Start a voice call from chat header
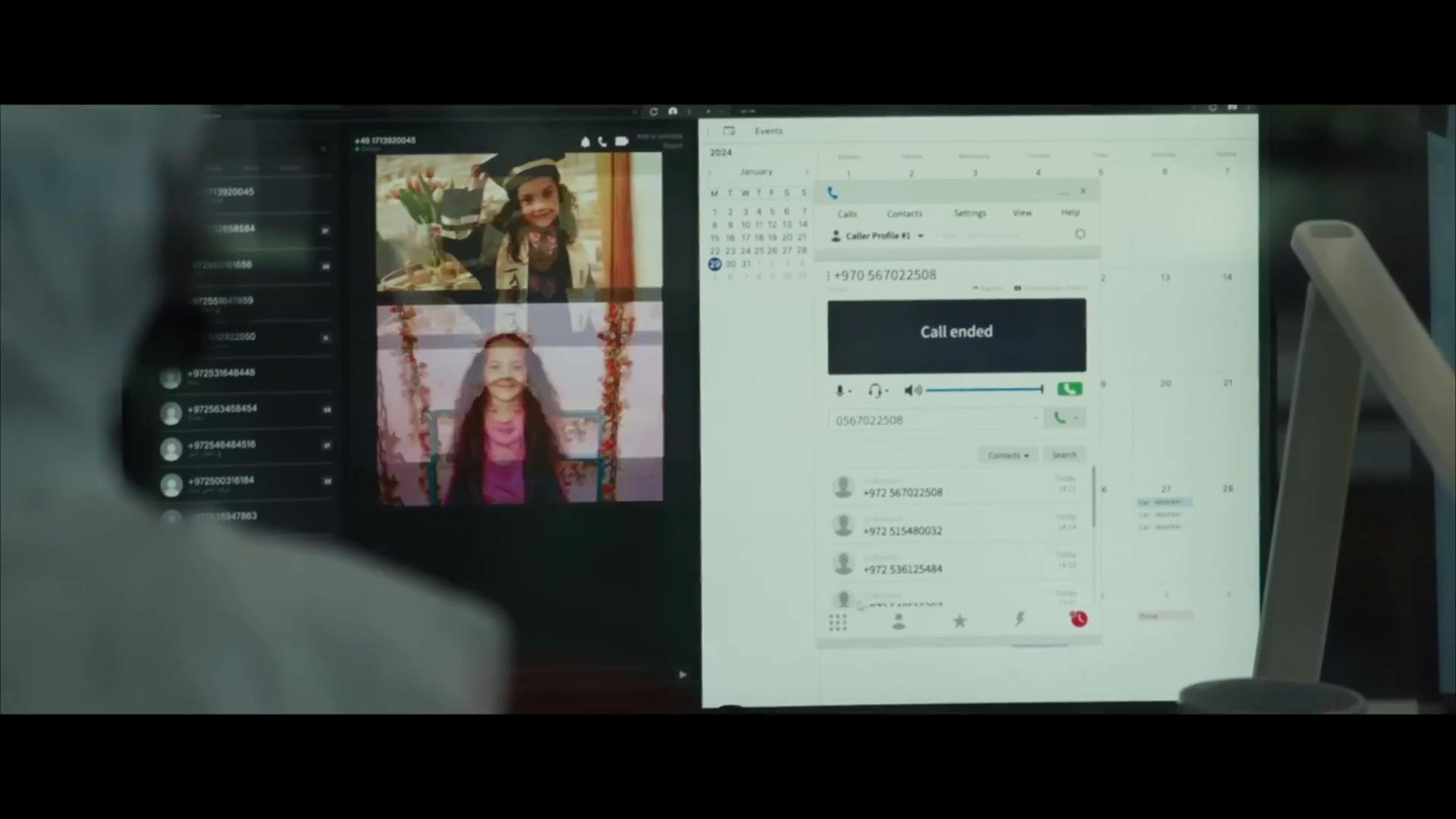The width and height of the screenshot is (1456, 819). (x=602, y=142)
